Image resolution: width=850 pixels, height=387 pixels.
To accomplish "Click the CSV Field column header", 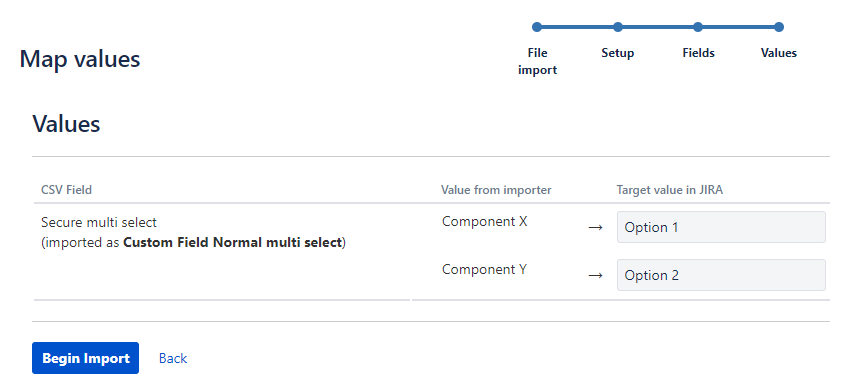I will pos(66,190).
